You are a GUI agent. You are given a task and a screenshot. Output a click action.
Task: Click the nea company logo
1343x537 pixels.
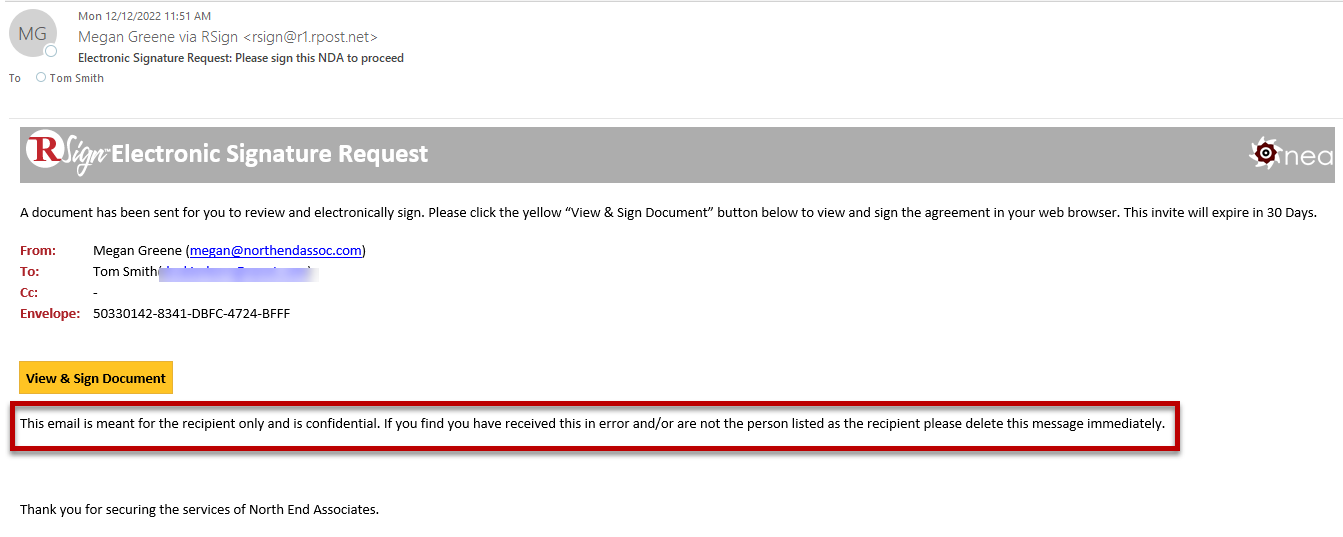(x=1291, y=154)
